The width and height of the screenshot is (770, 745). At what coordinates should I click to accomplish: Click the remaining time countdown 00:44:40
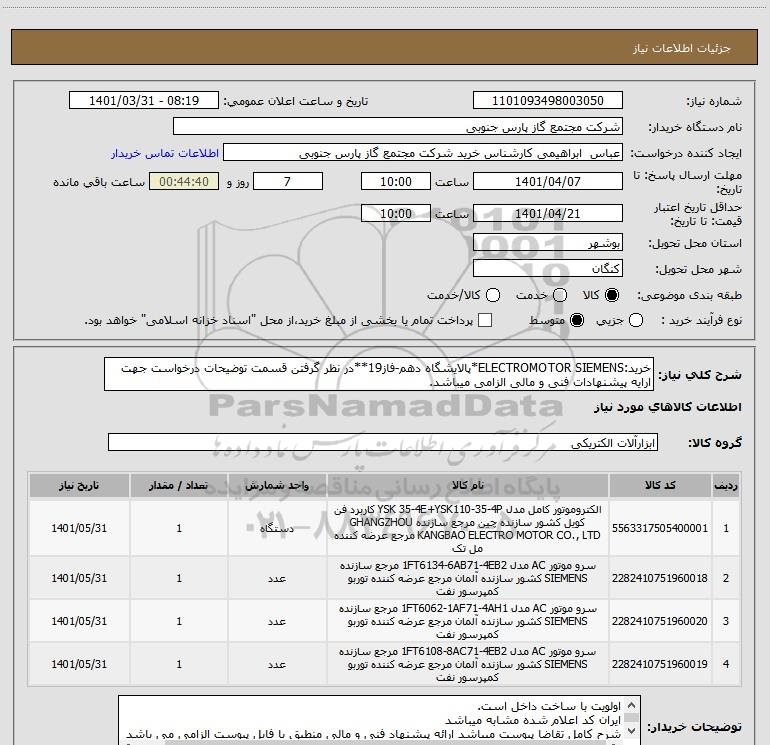184,182
